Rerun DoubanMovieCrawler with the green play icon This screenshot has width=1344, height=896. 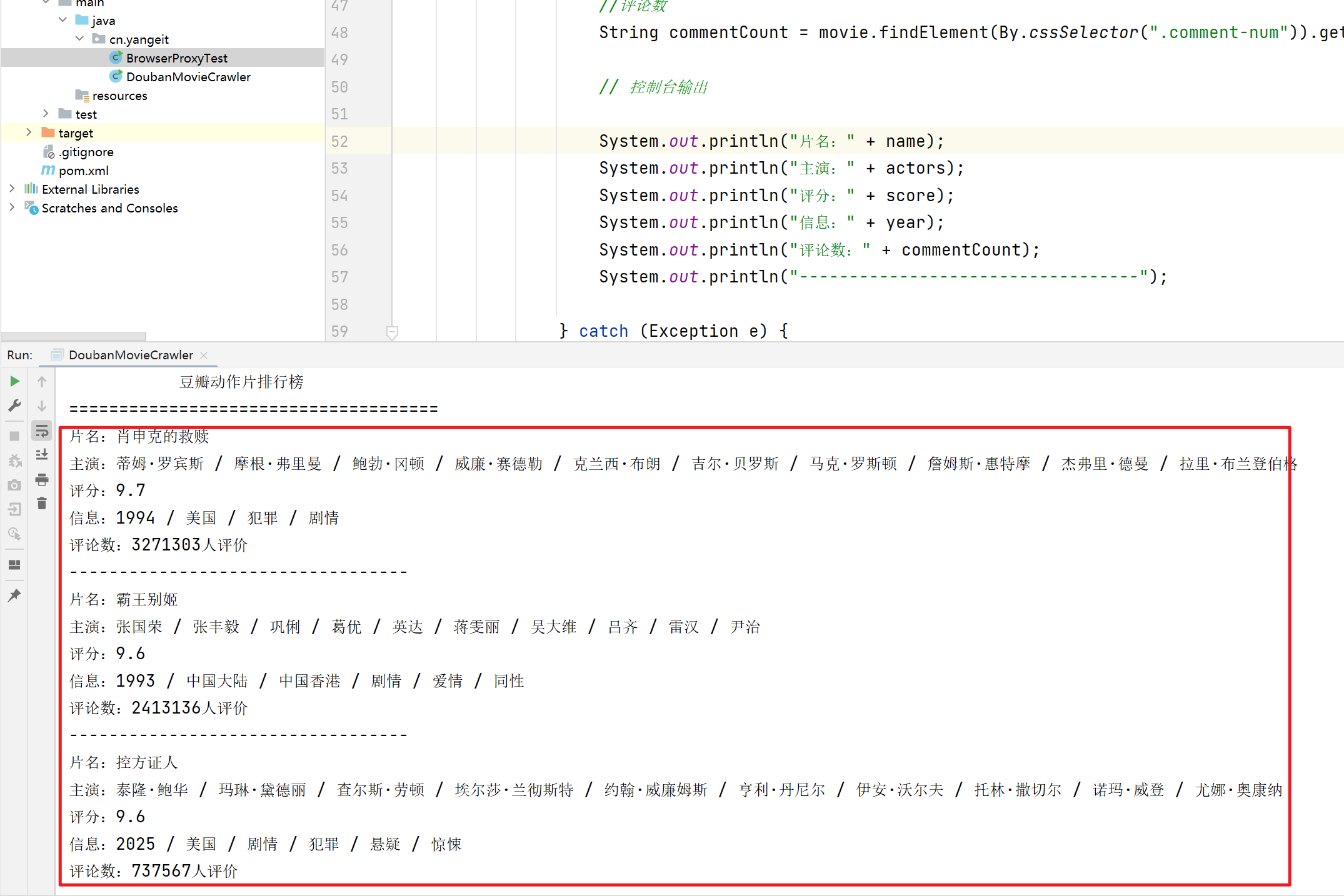coord(14,381)
